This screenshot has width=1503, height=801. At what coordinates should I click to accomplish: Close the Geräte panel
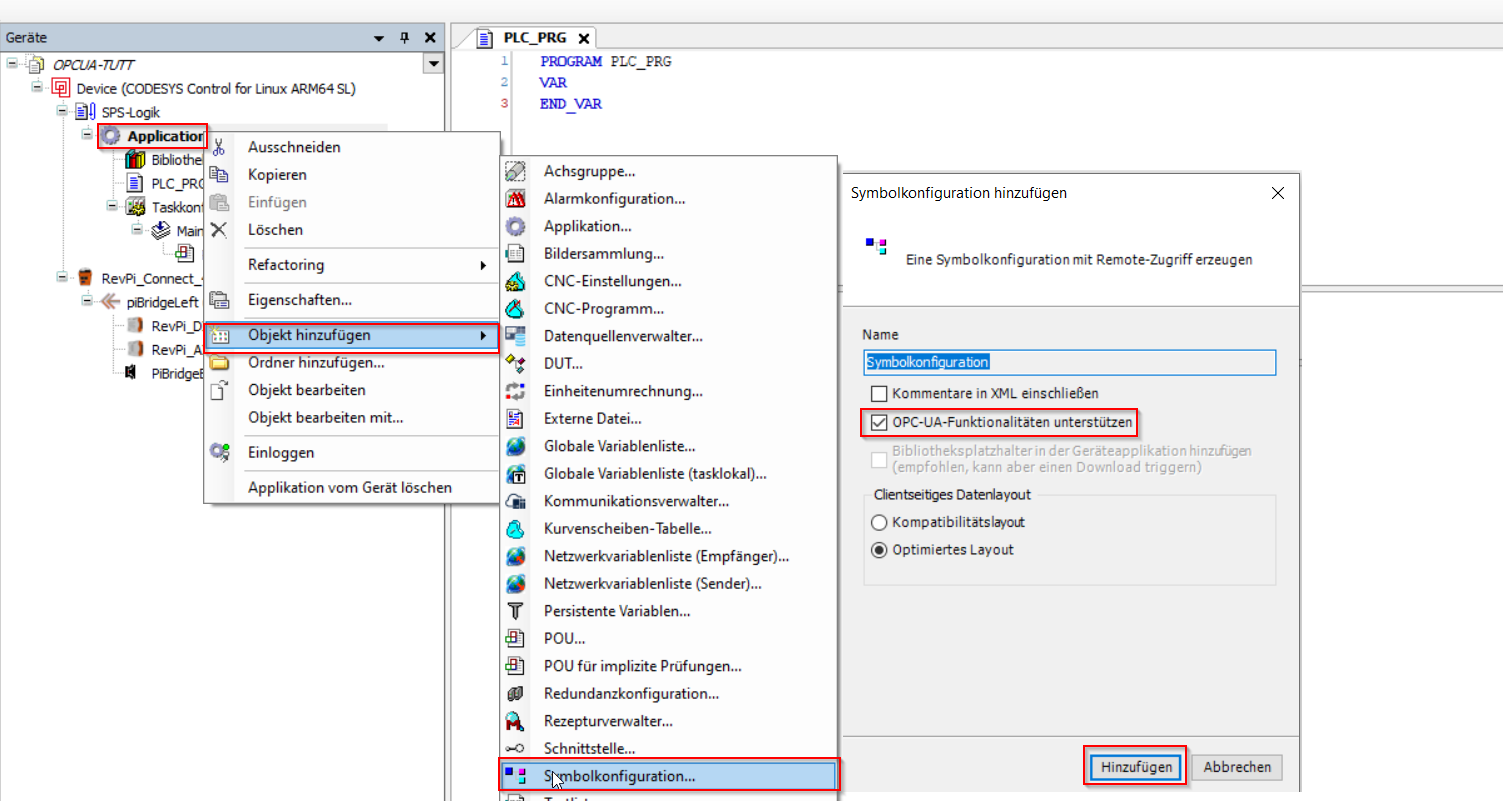tap(430, 38)
